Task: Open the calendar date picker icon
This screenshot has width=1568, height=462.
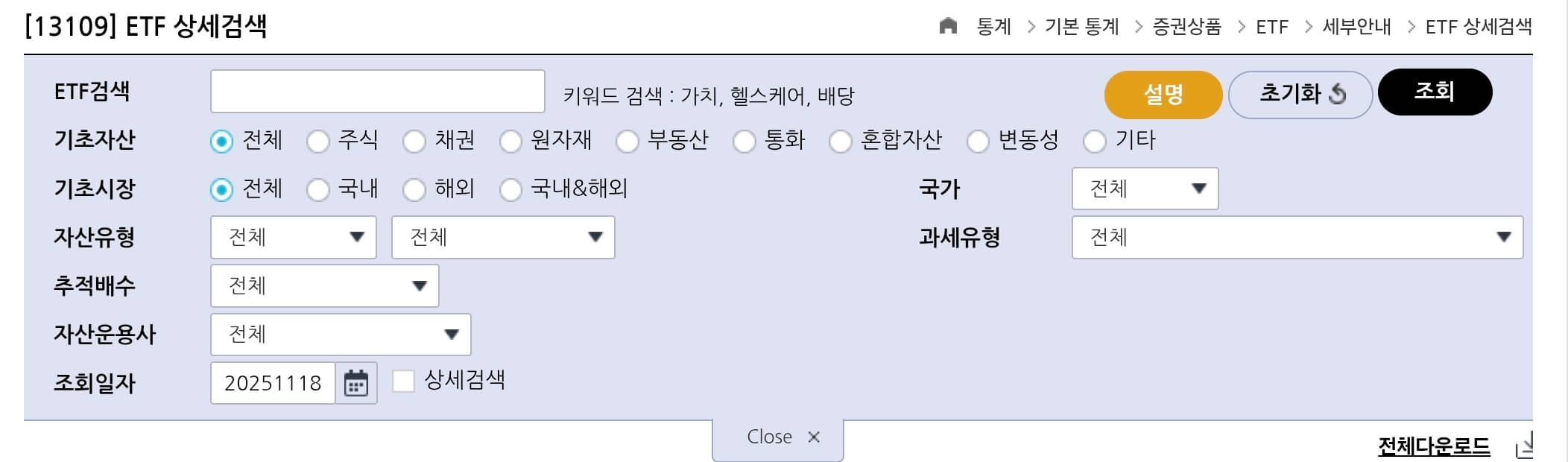Action: point(356,383)
